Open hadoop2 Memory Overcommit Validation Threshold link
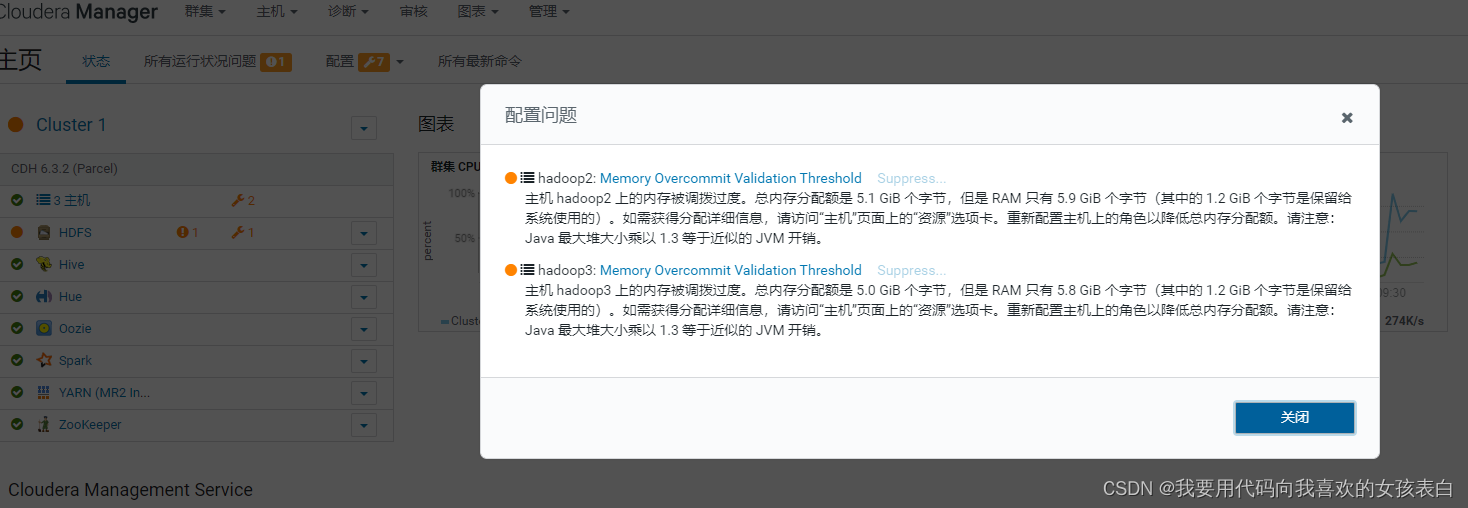Screen dimensions: 1468x508 tap(730, 178)
